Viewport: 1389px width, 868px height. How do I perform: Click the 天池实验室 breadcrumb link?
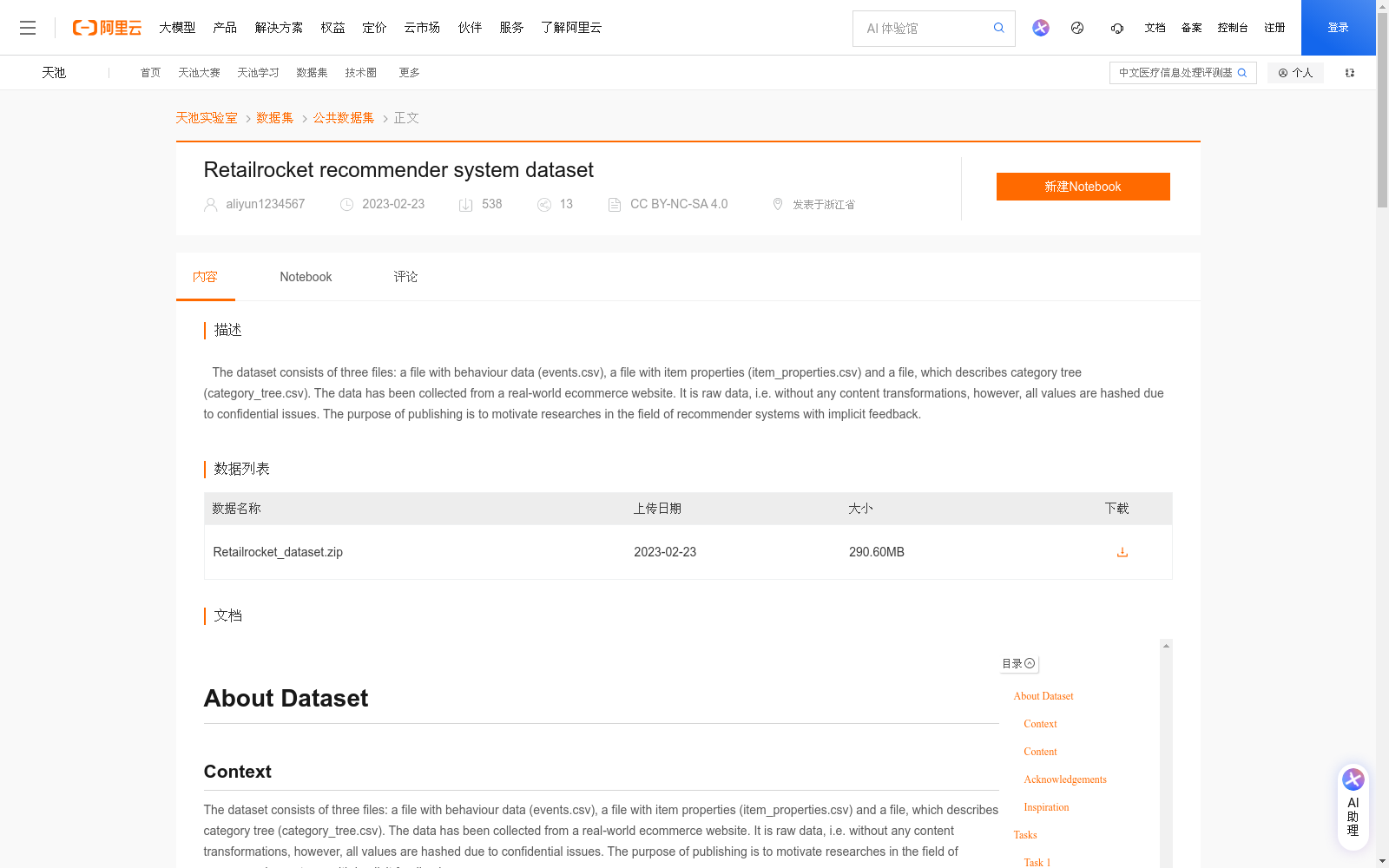pos(207,118)
